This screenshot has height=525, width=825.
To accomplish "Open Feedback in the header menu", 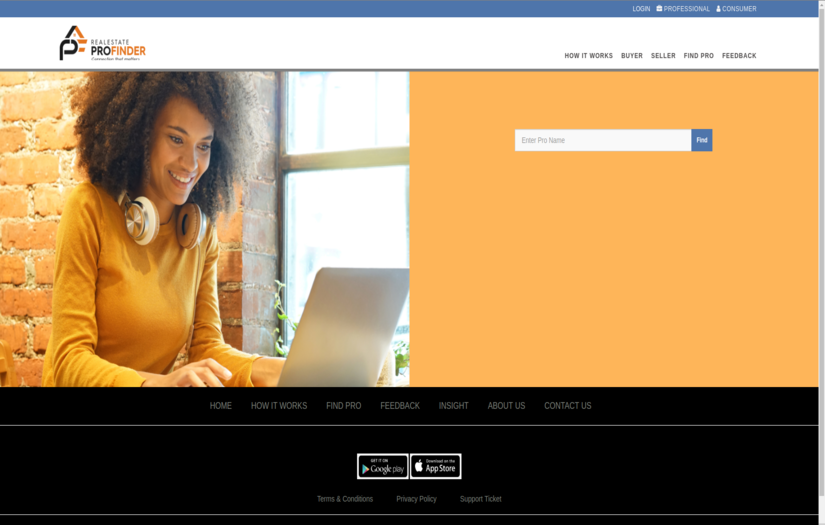I will pyautogui.click(x=739, y=56).
